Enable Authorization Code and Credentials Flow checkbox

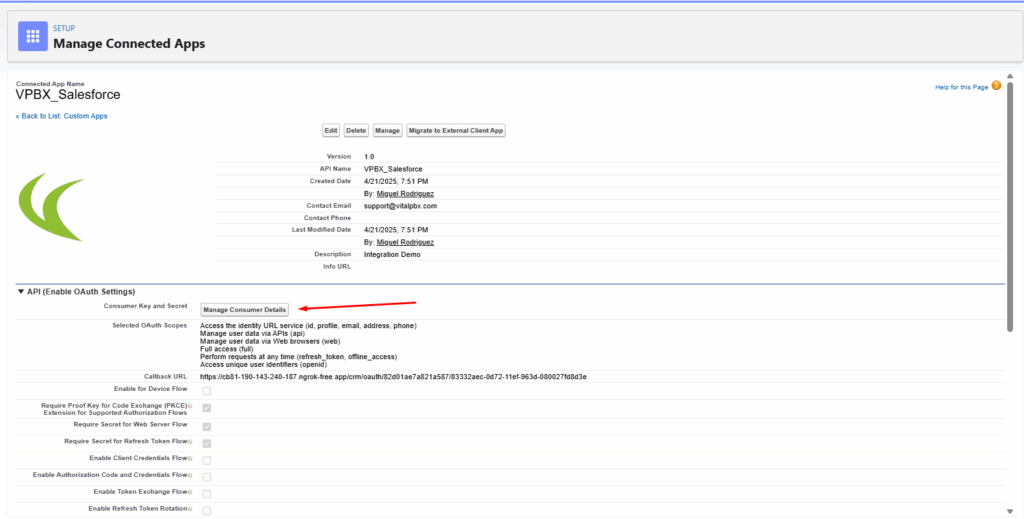pyautogui.click(x=206, y=477)
